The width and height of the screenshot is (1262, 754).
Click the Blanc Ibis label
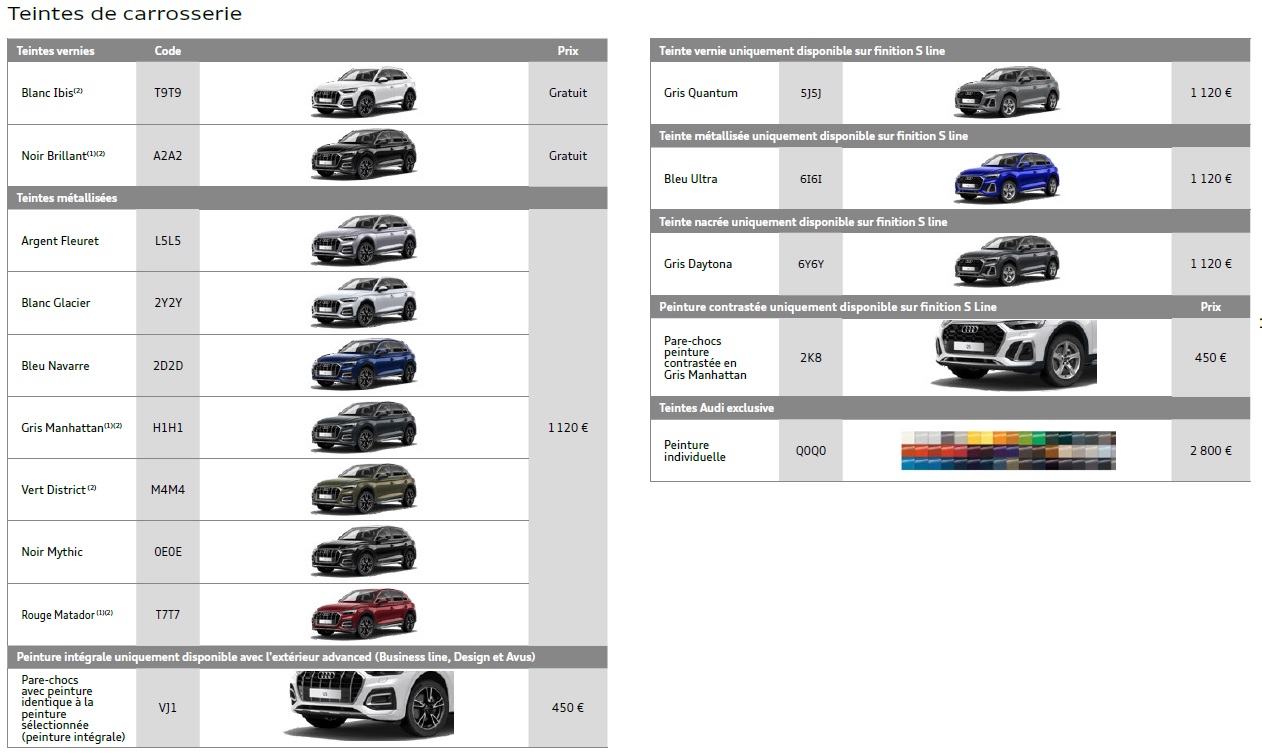pos(52,93)
